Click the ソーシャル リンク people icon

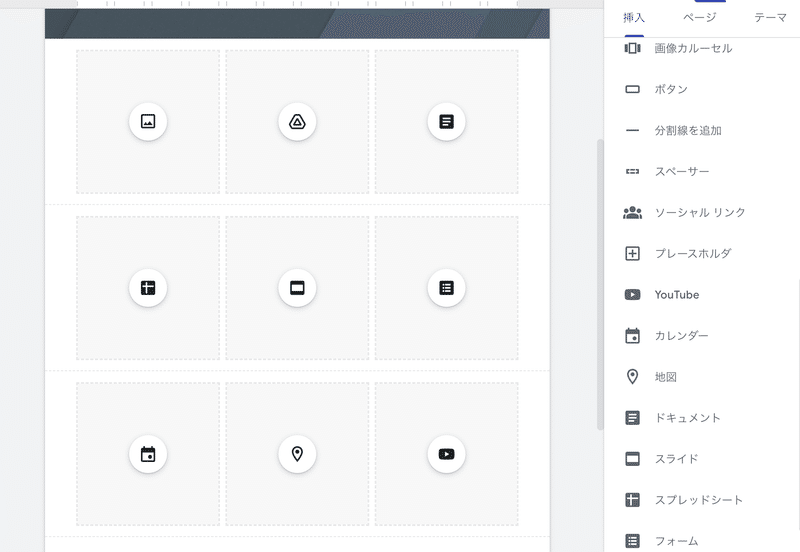coord(632,212)
